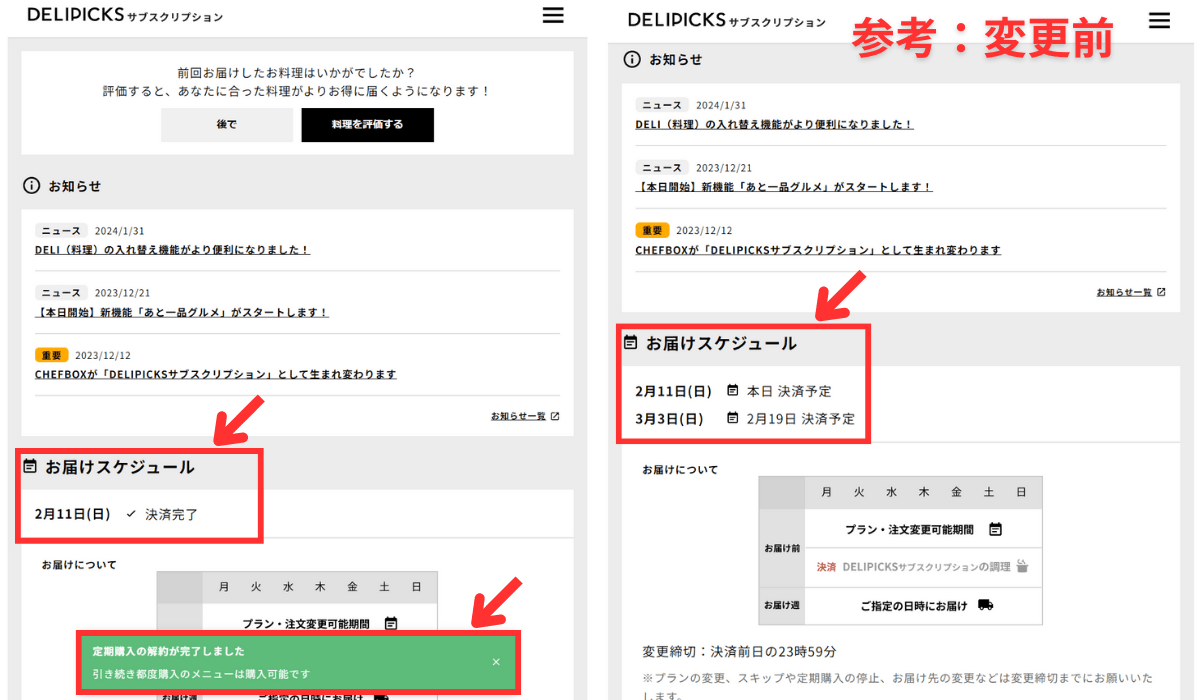Click info icon beside right お知らせ heading
The image size is (1200, 700).
[632, 59]
